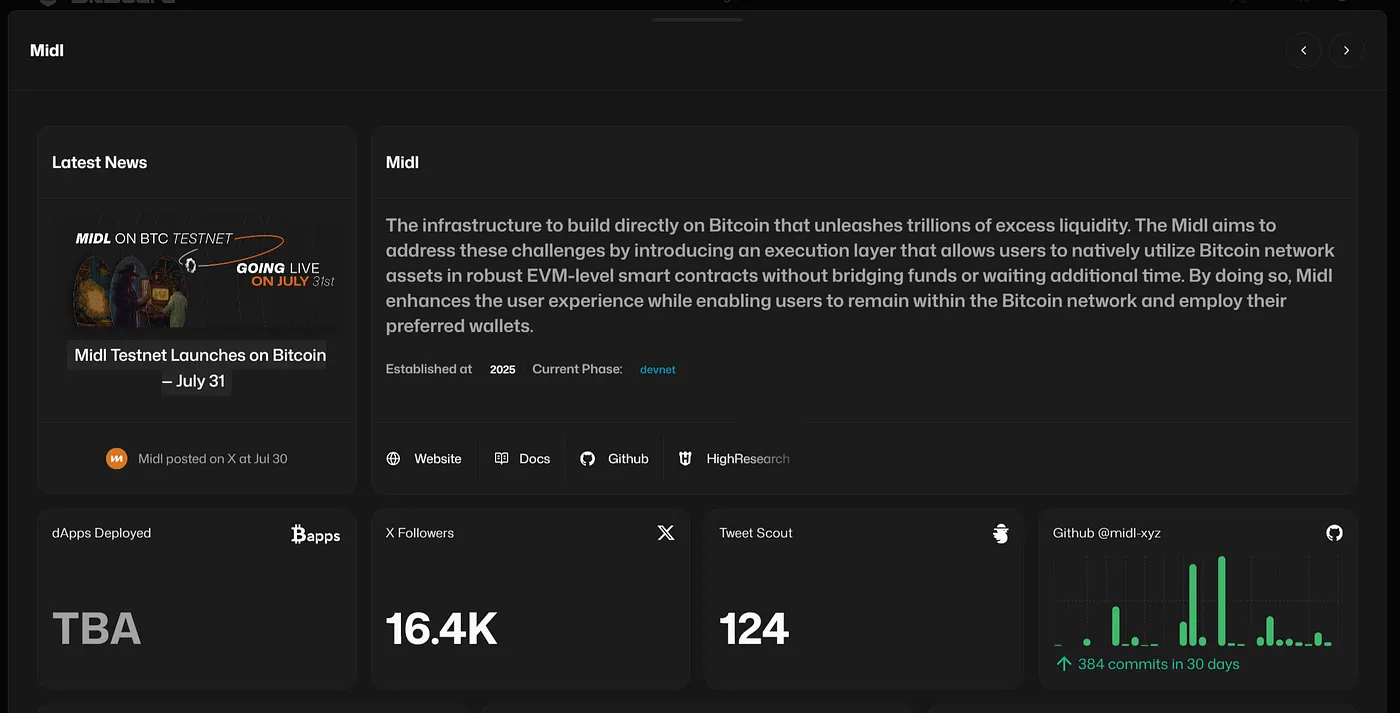Open the Github link text
The height and width of the screenshot is (713, 1400).
pos(628,459)
